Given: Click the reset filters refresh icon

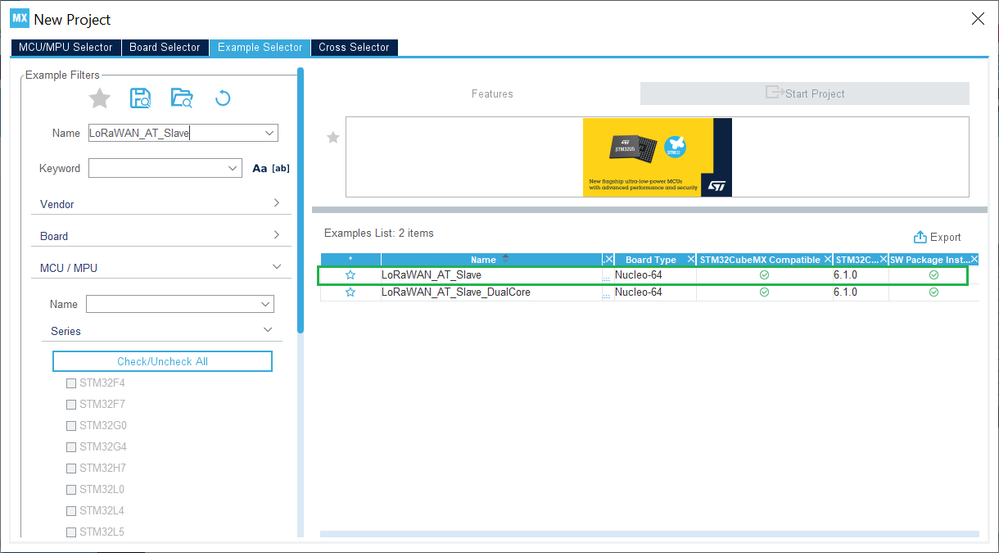Looking at the screenshot, I should (x=222, y=98).
